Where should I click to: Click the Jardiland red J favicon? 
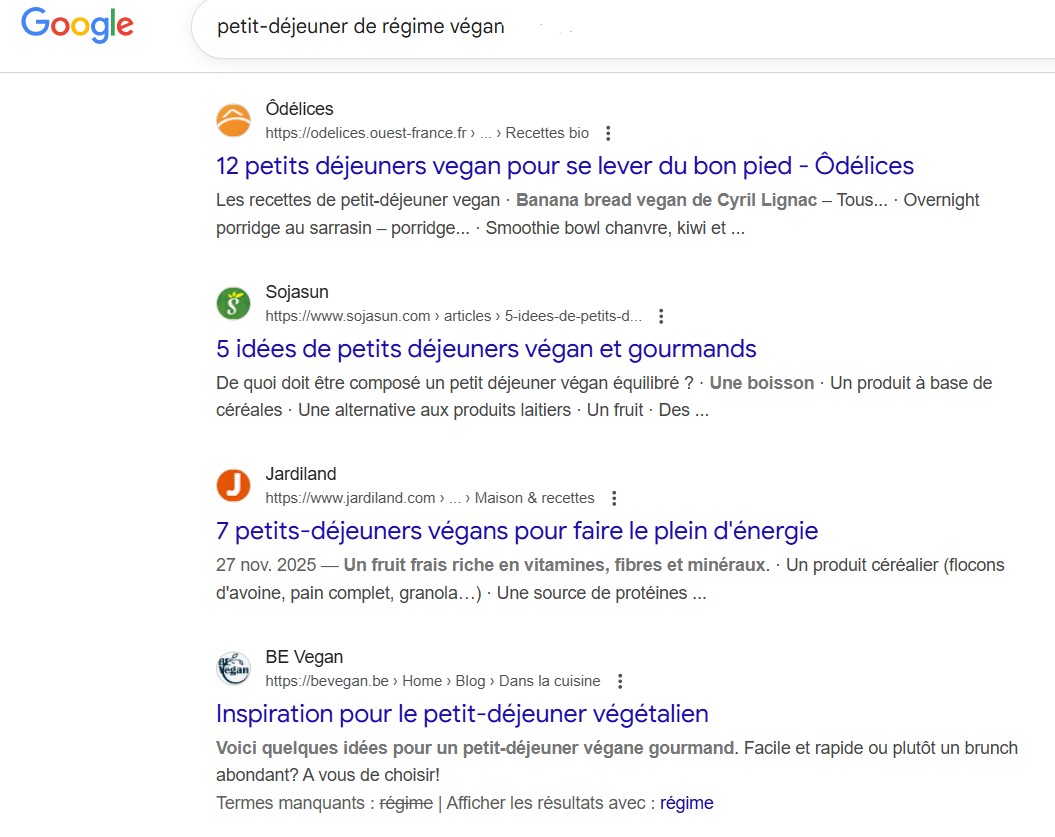click(x=233, y=485)
